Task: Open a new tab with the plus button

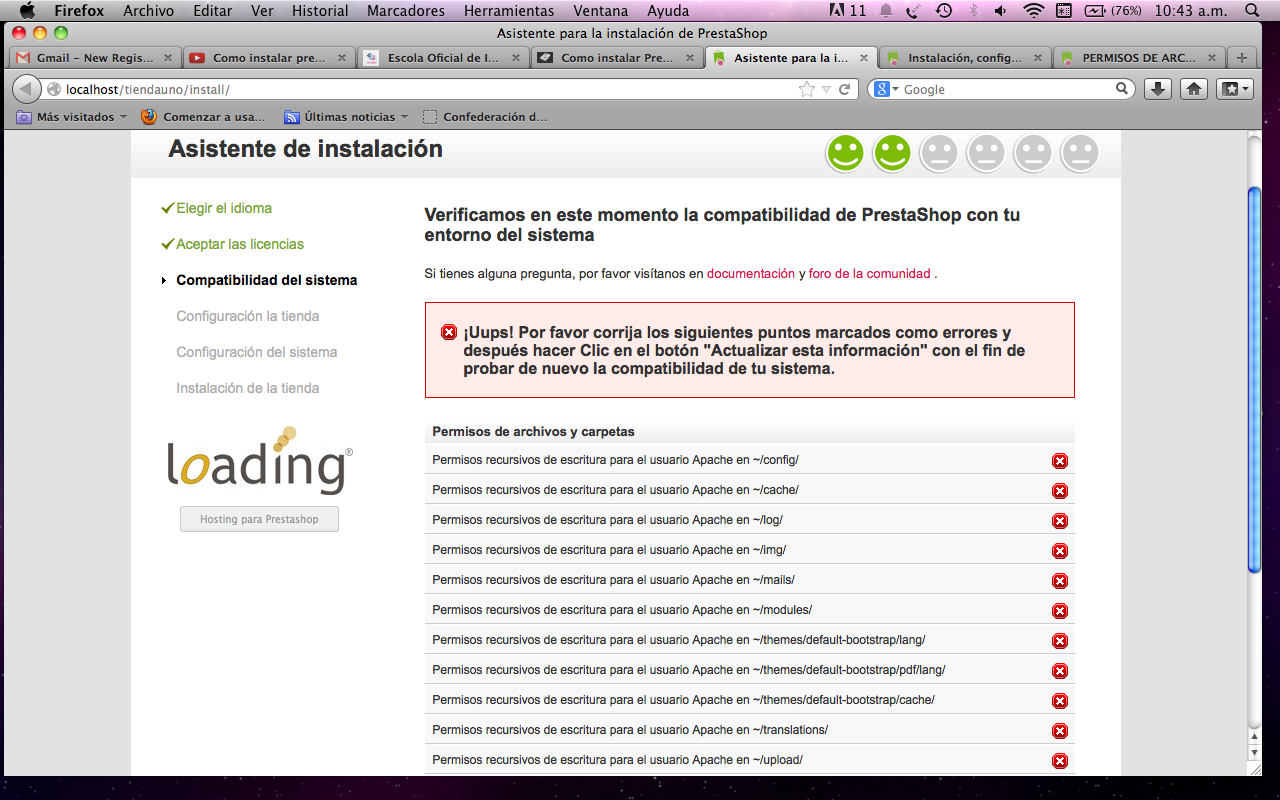Action: [1242, 57]
